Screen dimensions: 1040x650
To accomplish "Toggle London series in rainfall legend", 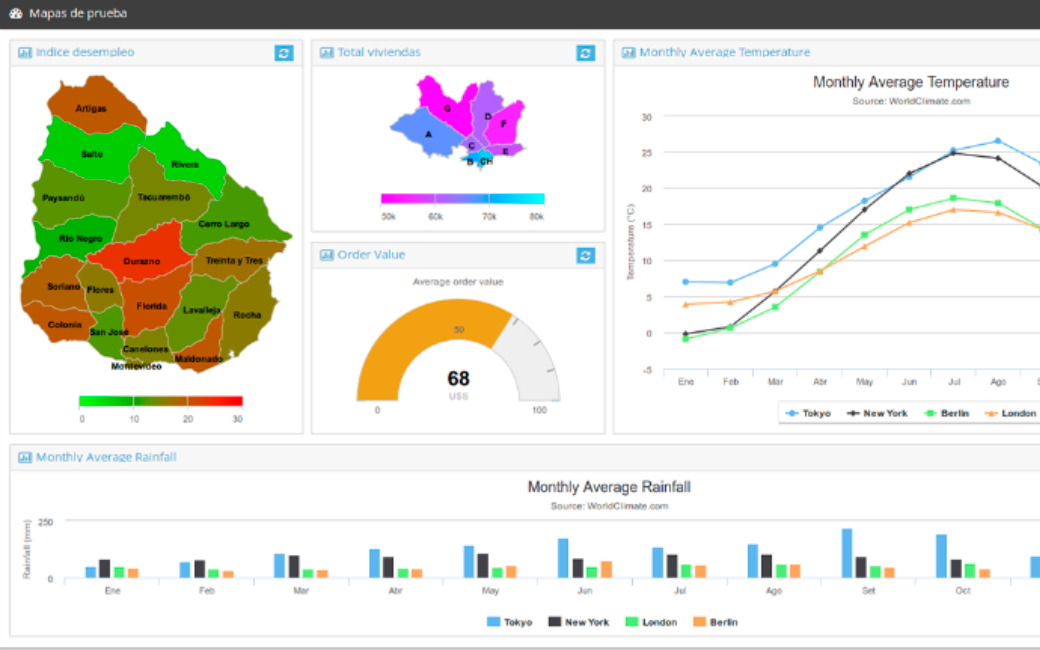I will coord(650,622).
